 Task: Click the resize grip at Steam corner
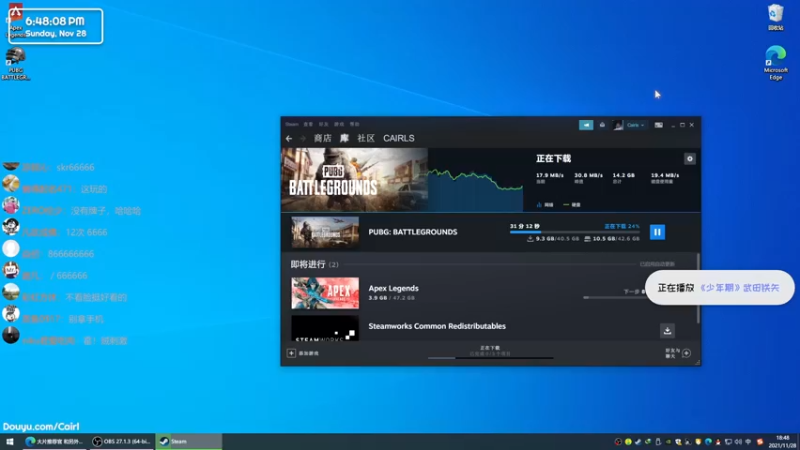coord(697,362)
